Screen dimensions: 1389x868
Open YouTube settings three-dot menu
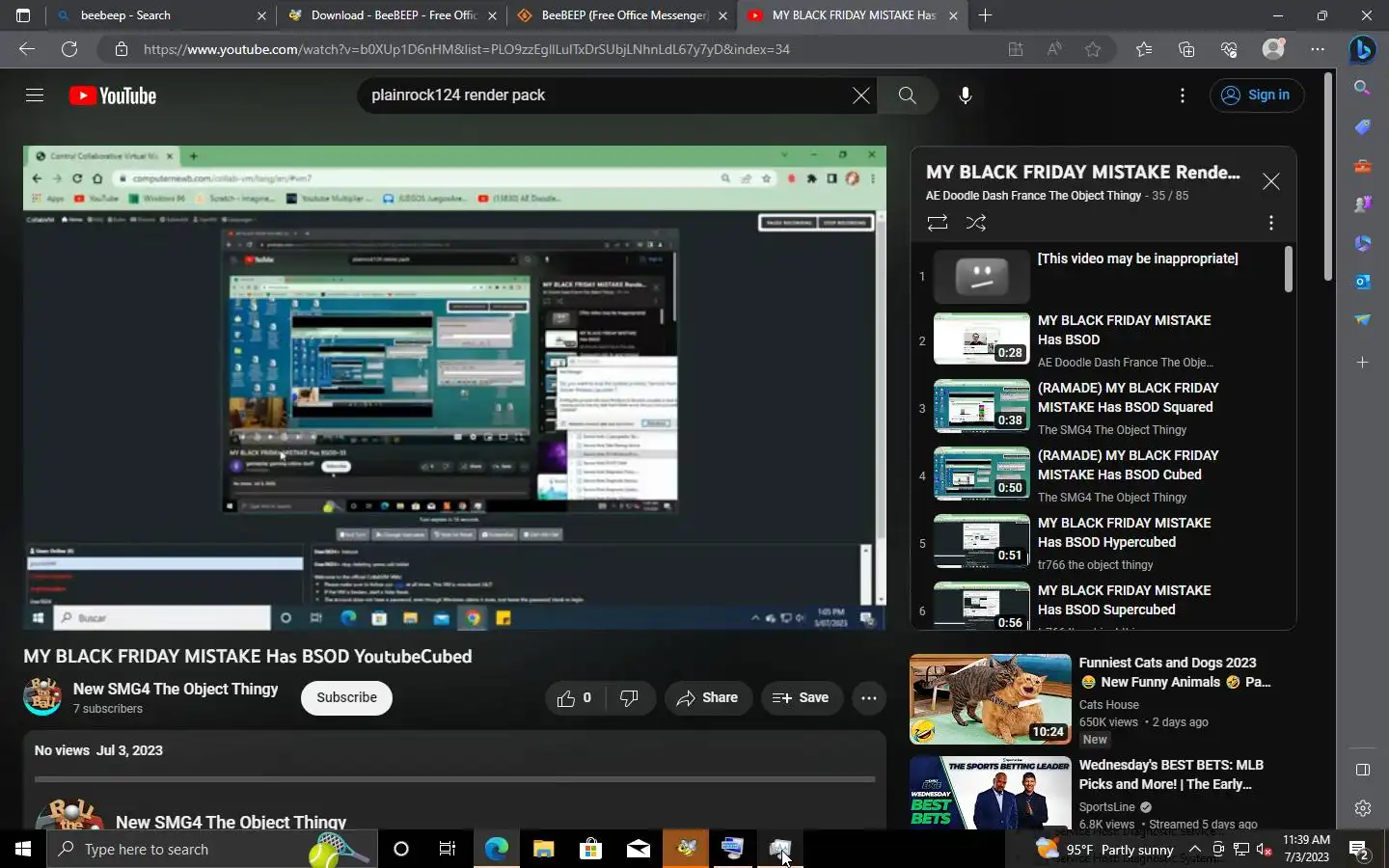[x=1183, y=95]
